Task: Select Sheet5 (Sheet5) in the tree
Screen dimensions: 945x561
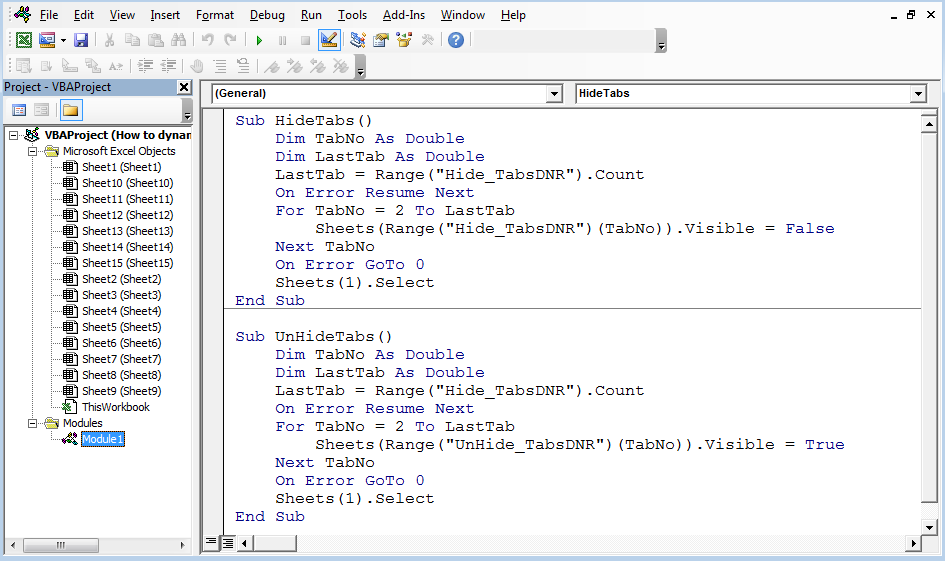Action: [121, 327]
